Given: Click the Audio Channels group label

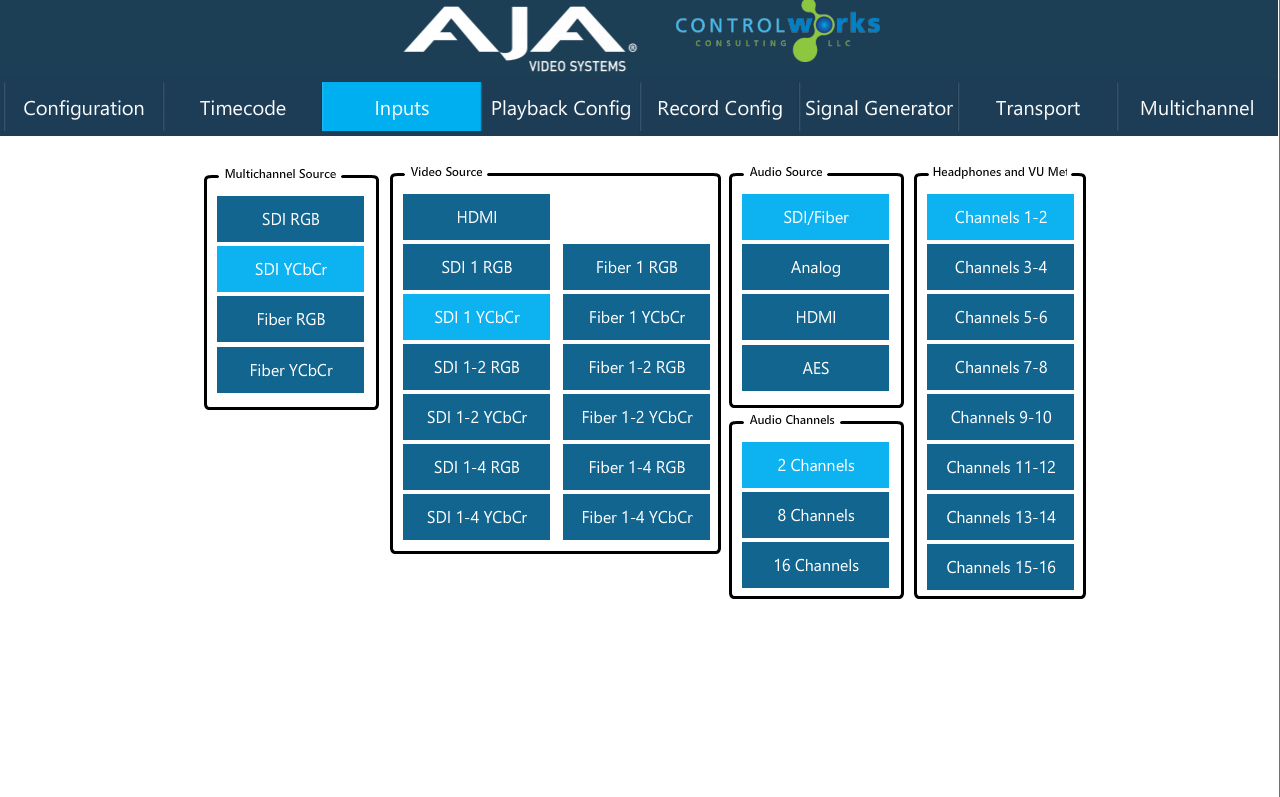Looking at the screenshot, I should click(x=792, y=420).
